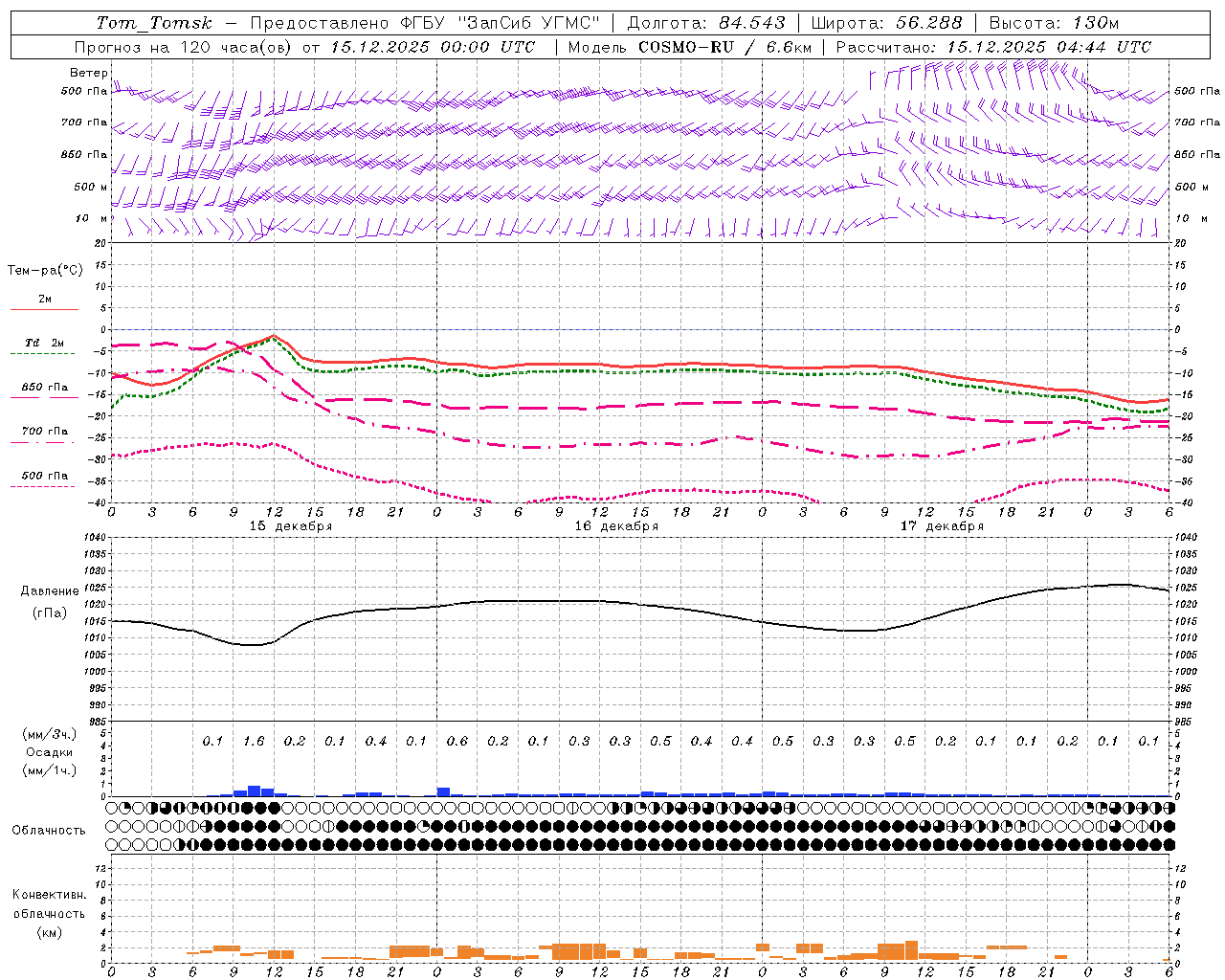Click the computed timestamp Рассчитано: 15.12.2025 04:44 UTC
Image resolution: width=1225 pixels, height=980 pixels.
(x=993, y=47)
